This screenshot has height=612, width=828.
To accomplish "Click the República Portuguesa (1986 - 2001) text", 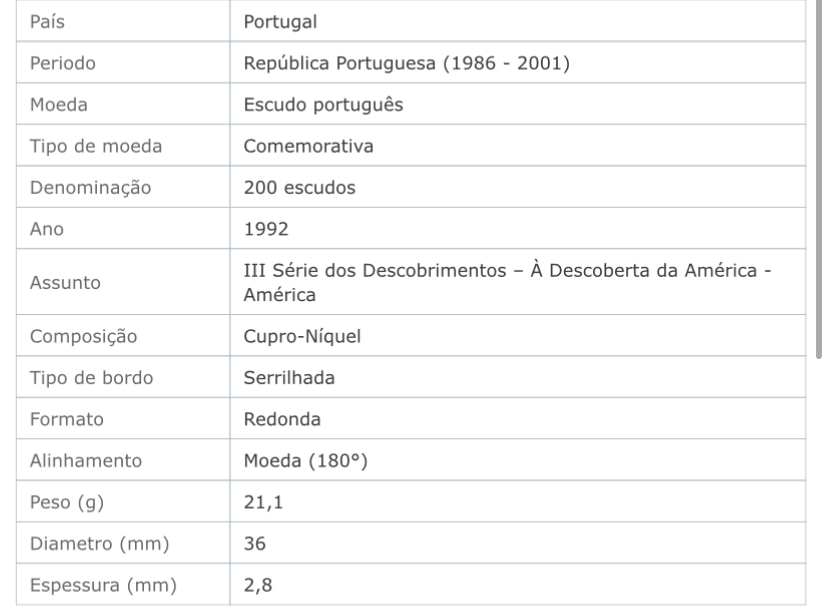I will (x=407, y=63).
